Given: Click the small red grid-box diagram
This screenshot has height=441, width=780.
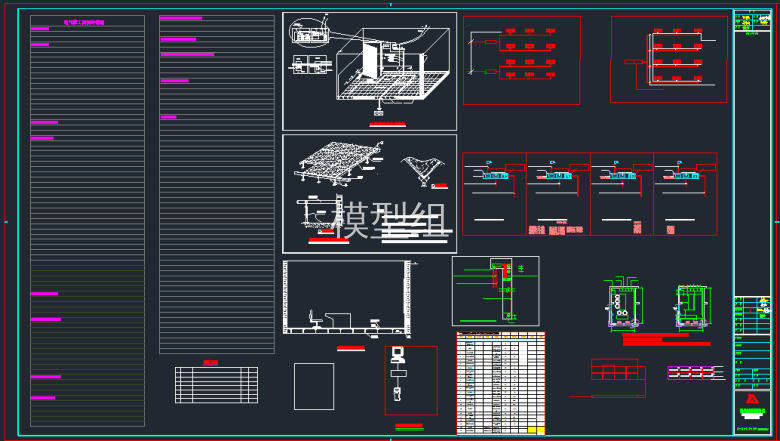Looking at the screenshot, I should pyautogui.click(x=614, y=370).
